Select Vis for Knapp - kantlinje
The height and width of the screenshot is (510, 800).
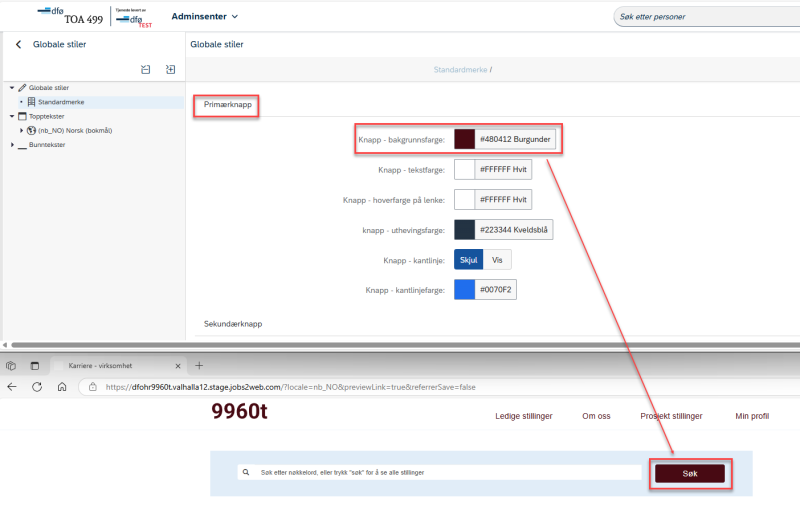pyautogui.click(x=497, y=260)
